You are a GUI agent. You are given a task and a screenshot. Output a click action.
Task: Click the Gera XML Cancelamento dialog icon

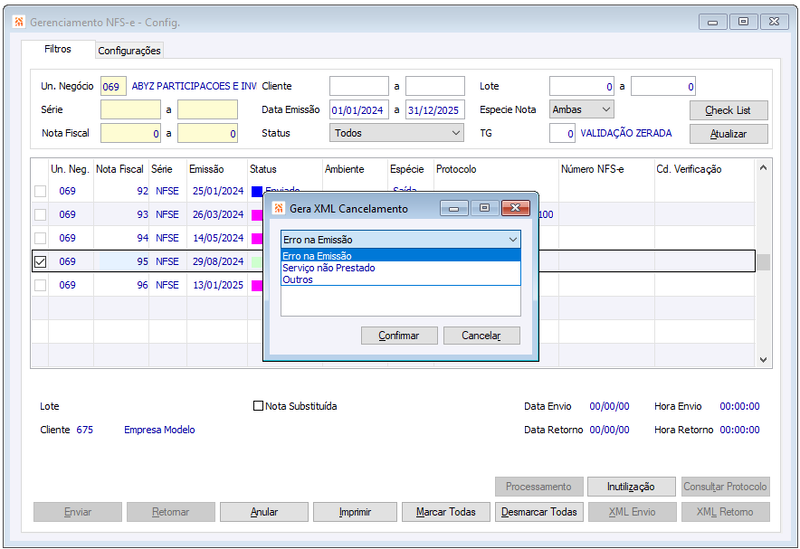(x=278, y=208)
